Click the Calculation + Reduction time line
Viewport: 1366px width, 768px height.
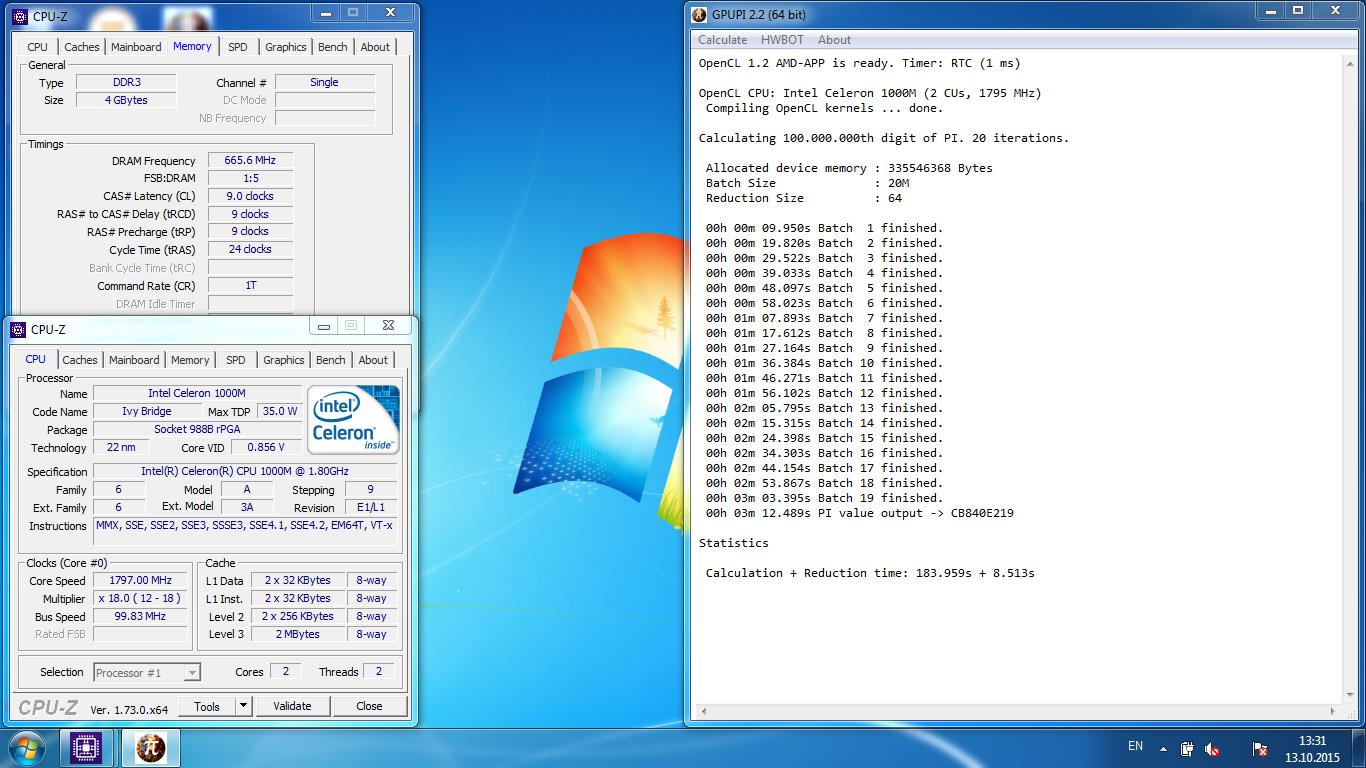(x=870, y=573)
